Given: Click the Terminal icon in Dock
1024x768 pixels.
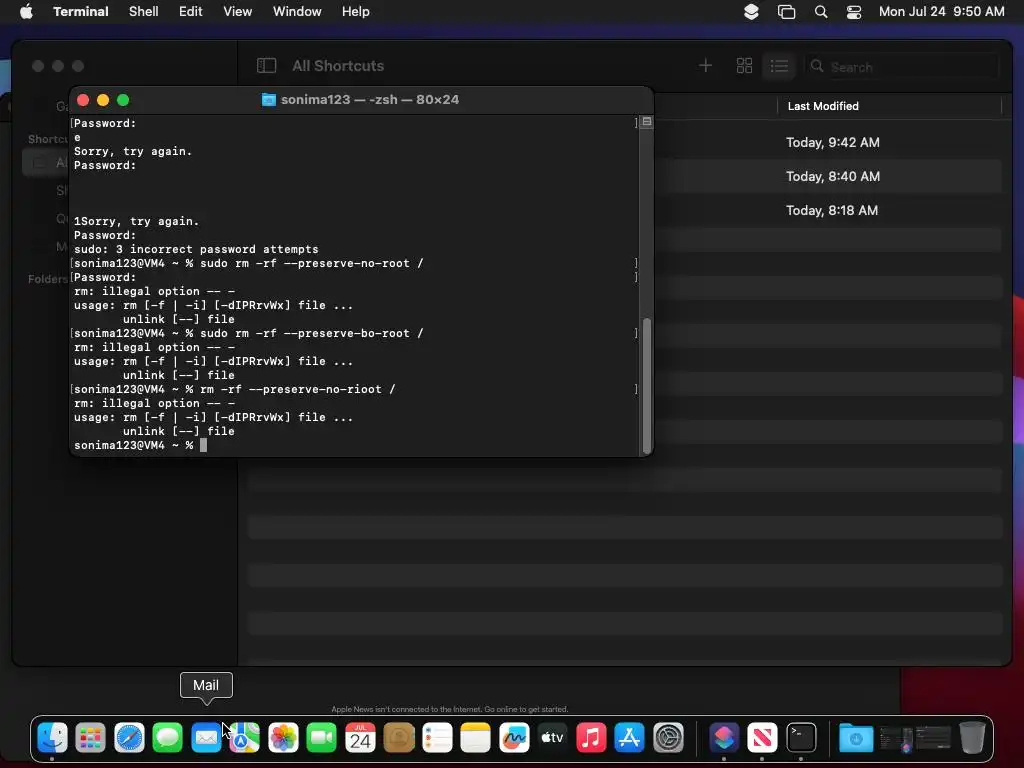Looking at the screenshot, I should click(x=801, y=738).
